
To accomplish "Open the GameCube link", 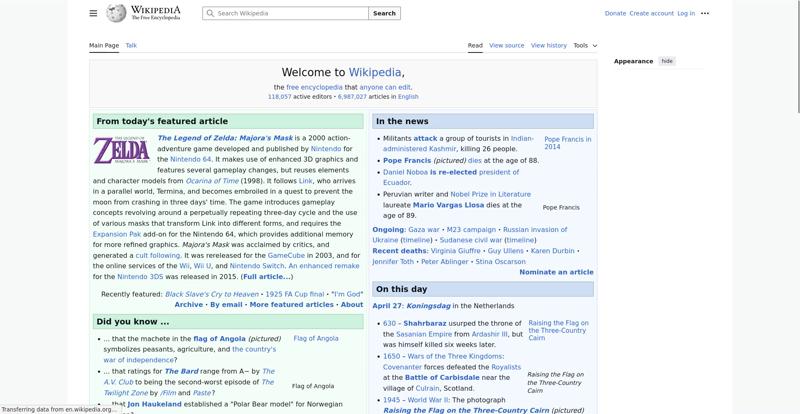I will click(x=286, y=255).
